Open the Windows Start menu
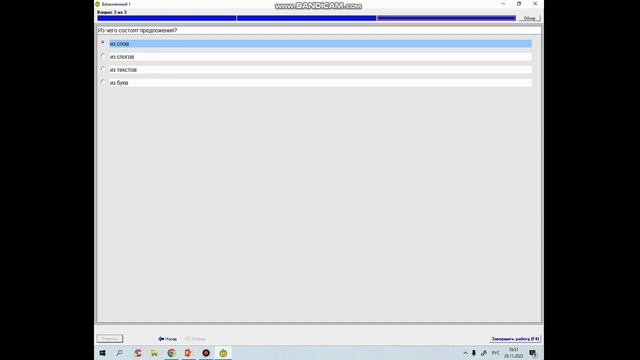 [102, 353]
